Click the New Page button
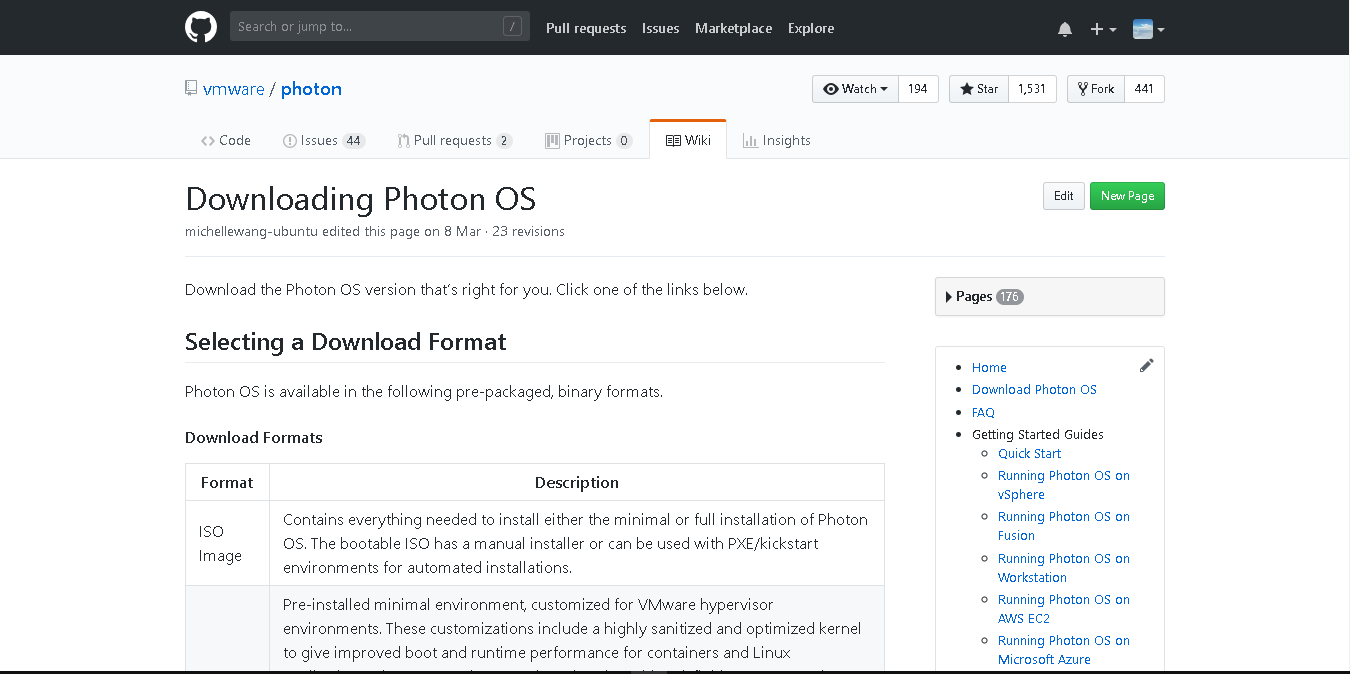The height and width of the screenshot is (674, 1350). tap(1127, 195)
